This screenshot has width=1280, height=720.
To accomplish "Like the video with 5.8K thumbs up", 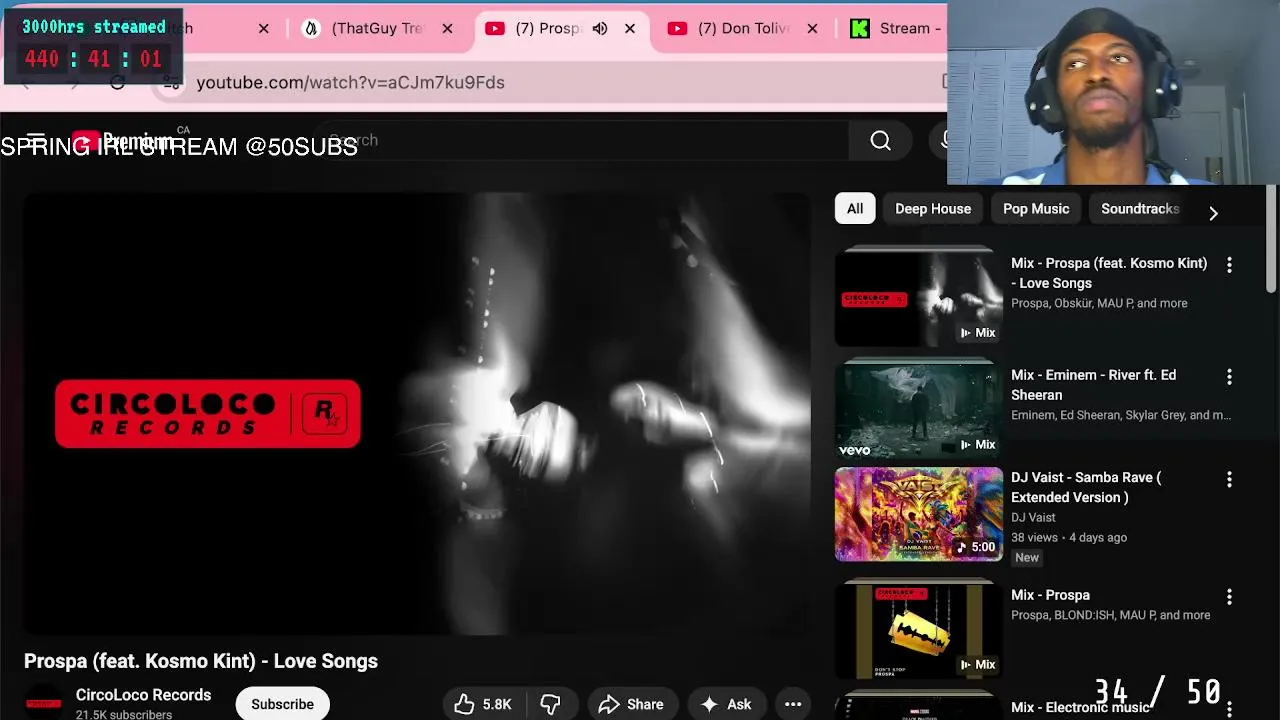I will (x=484, y=704).
